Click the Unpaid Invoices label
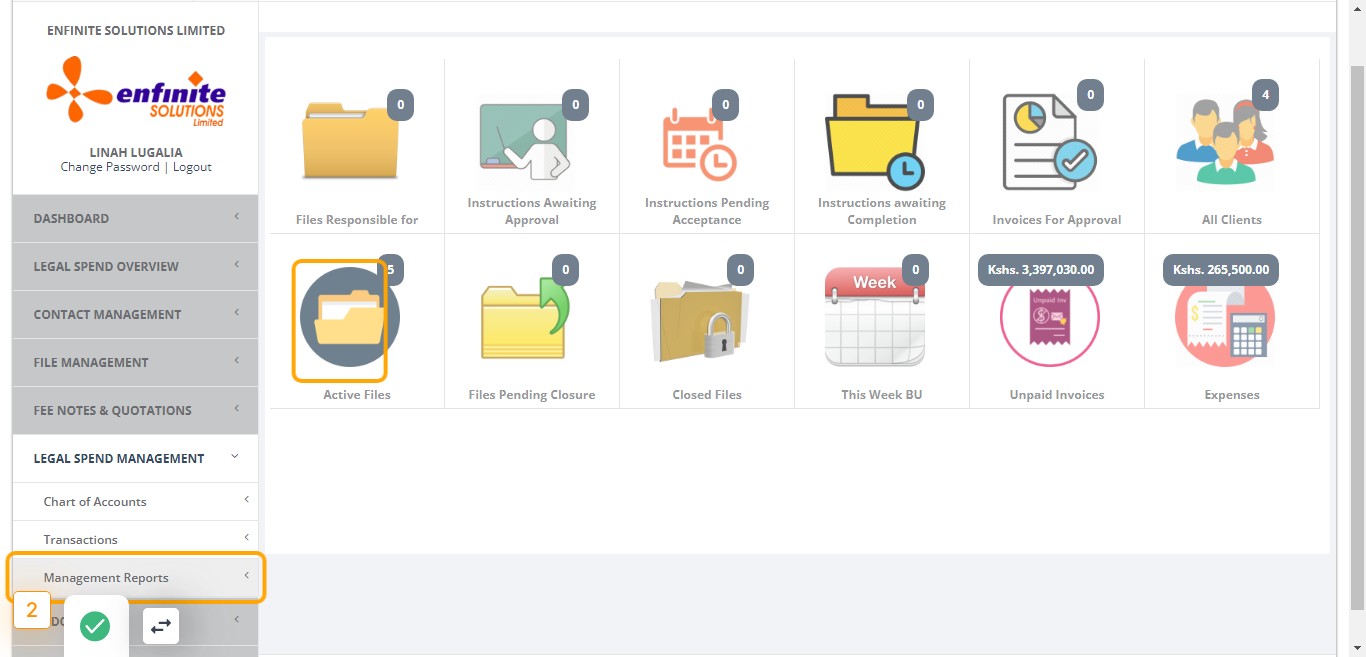The height and width of the screenshot is (657, 1366). pos(1057,395)
